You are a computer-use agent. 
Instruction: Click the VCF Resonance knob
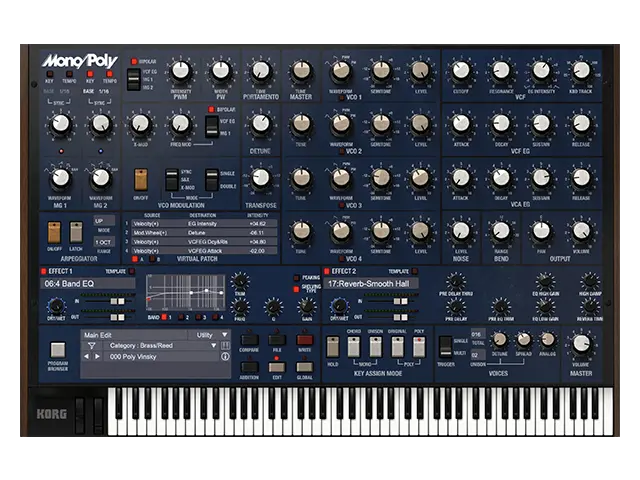coord(501,71)
